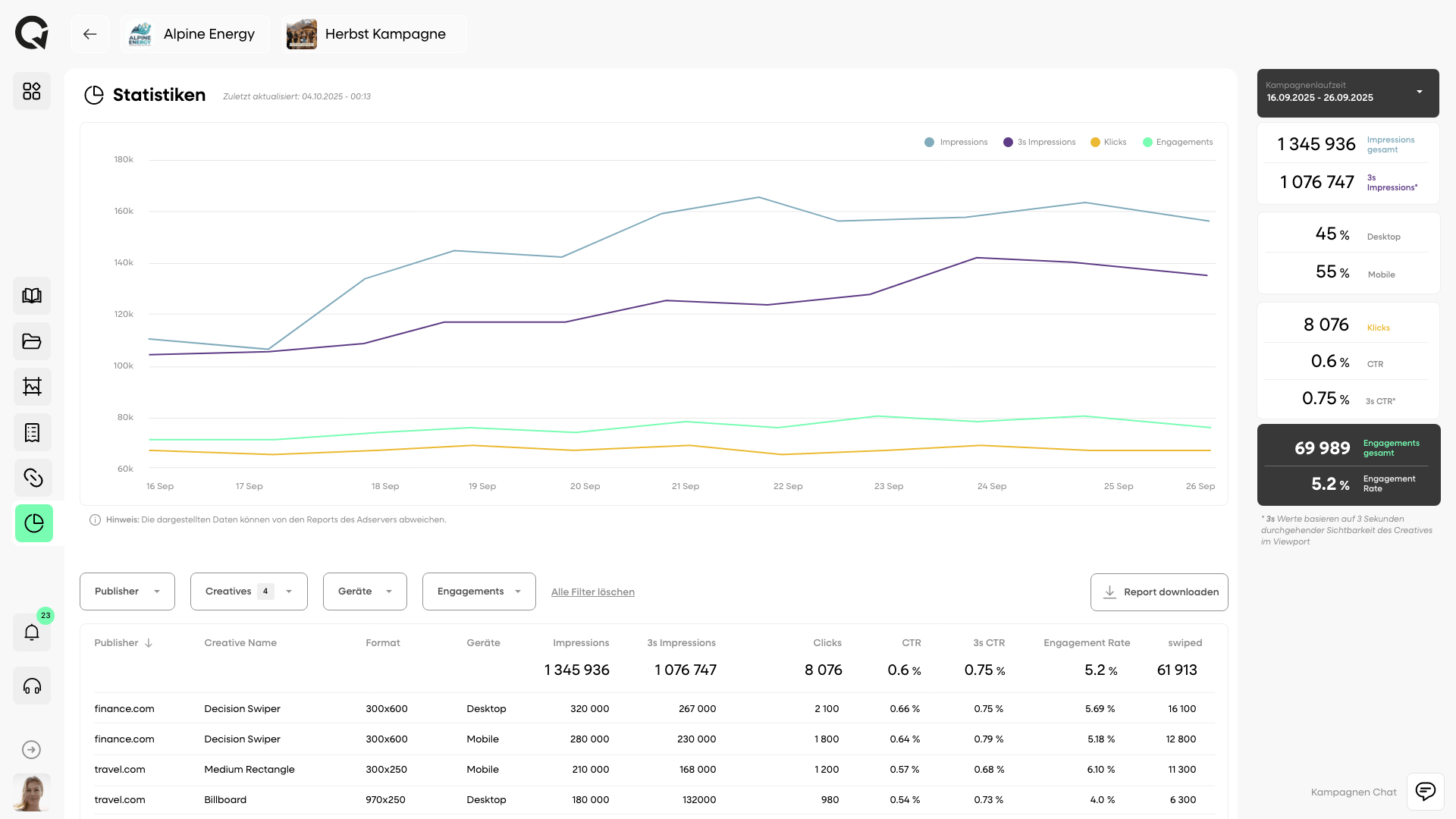Toggle Engagements series in chart legend
Screen dimensions: 1456x819
(x=1177, y=143)
